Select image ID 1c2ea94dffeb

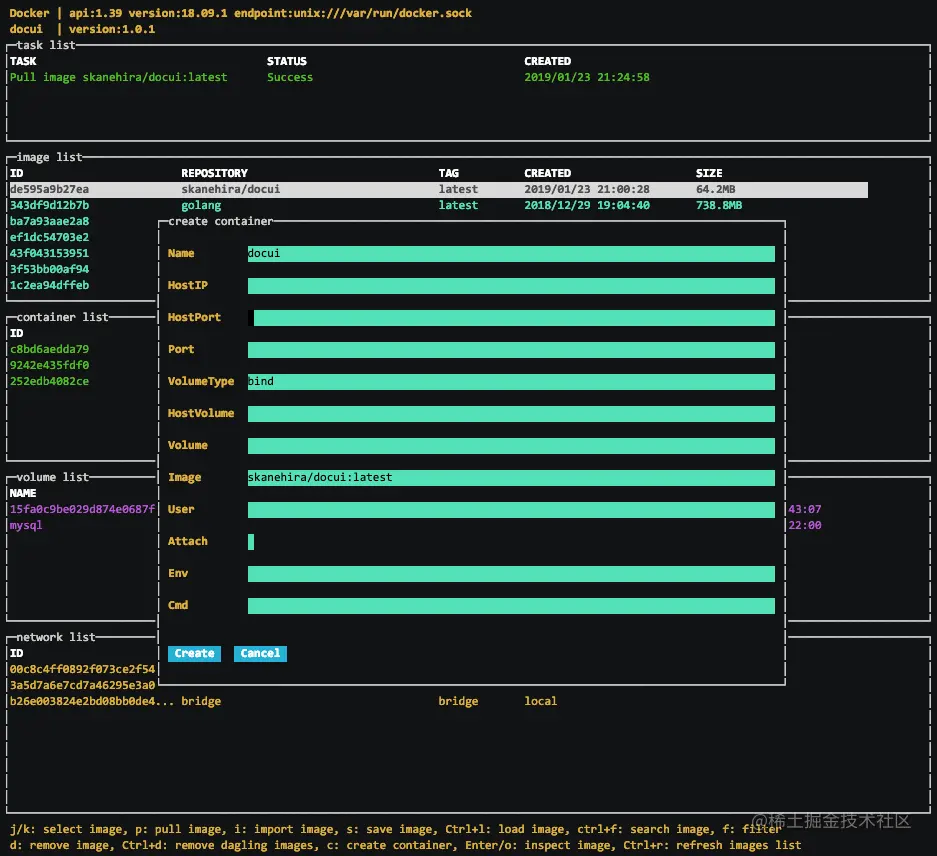point(50,285)
